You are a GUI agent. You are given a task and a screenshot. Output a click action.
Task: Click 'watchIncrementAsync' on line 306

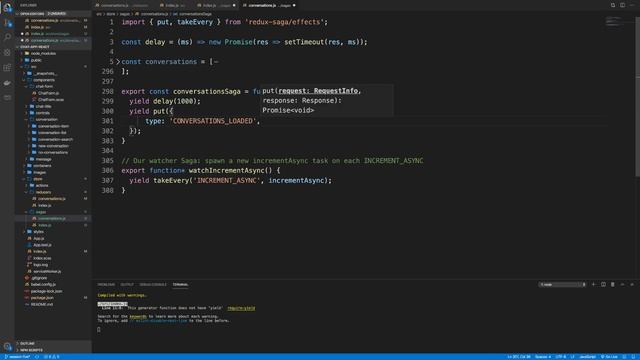click(226, 170)
